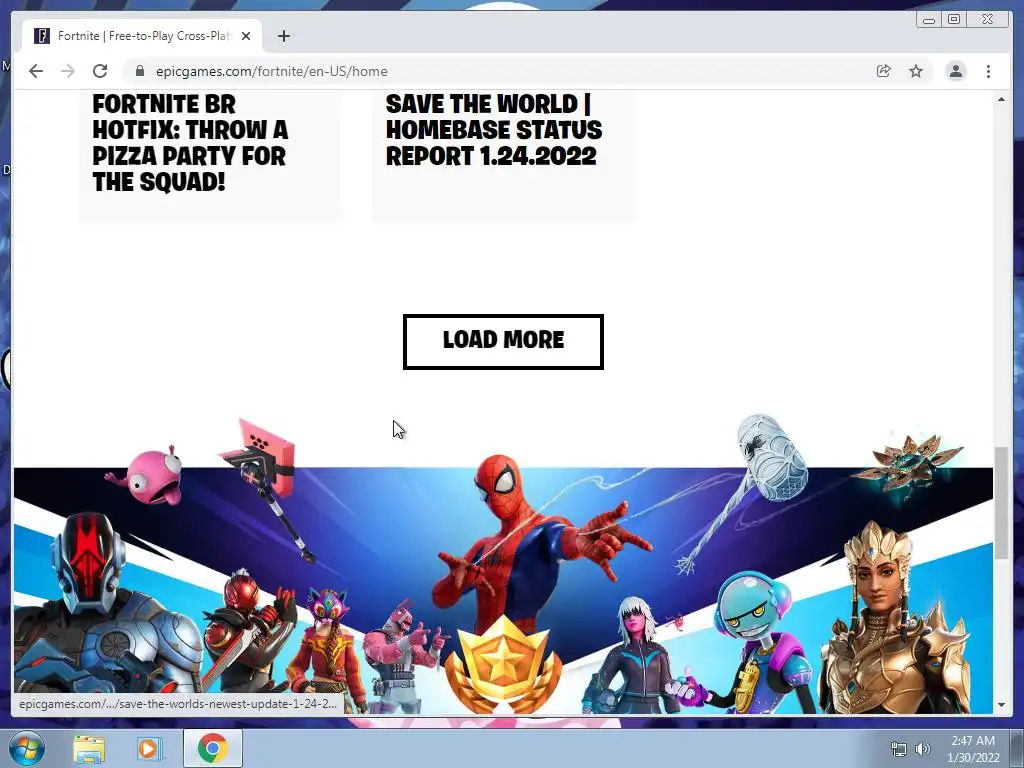Click the Show desktop strip
The image size is (1024, 768).
point(1017,748)
